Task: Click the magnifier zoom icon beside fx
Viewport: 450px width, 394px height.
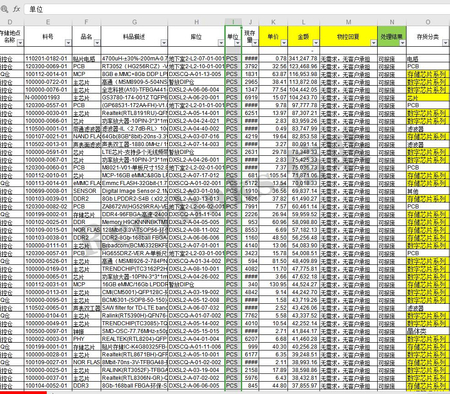Action: (5, 9)
